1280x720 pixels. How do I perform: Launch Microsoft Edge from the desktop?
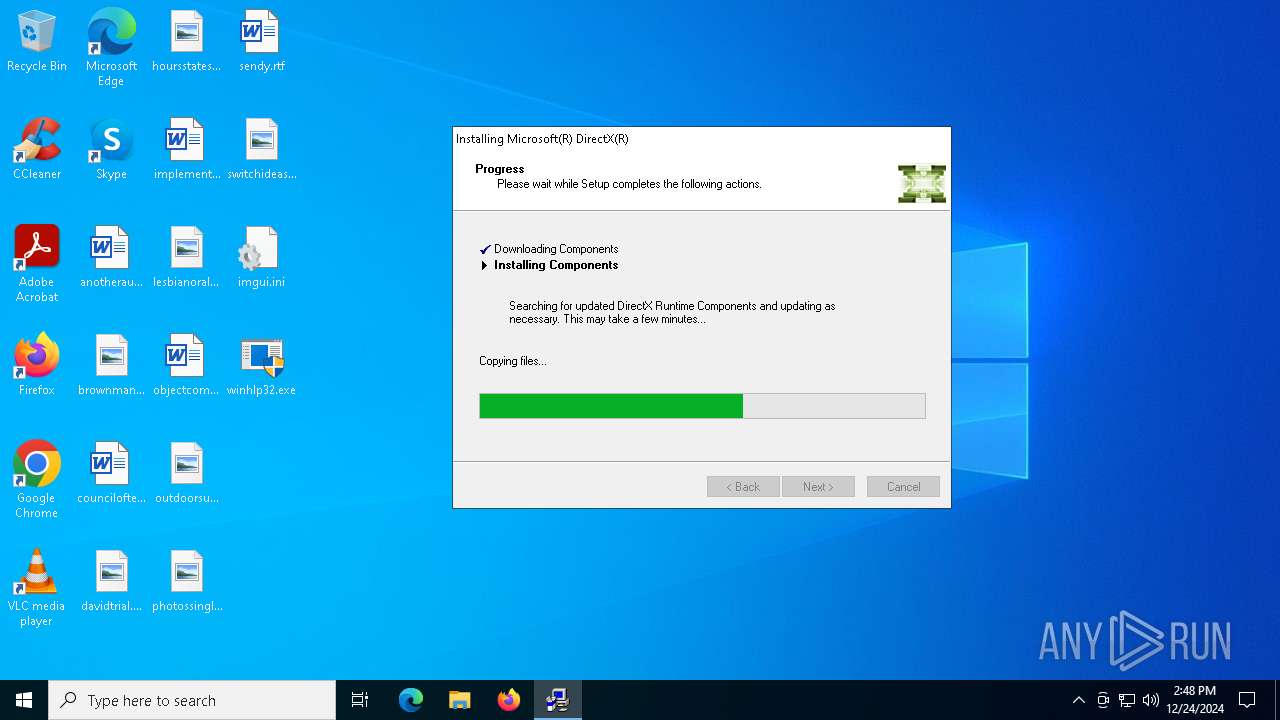pyautogui.click(x=111, y=48)
